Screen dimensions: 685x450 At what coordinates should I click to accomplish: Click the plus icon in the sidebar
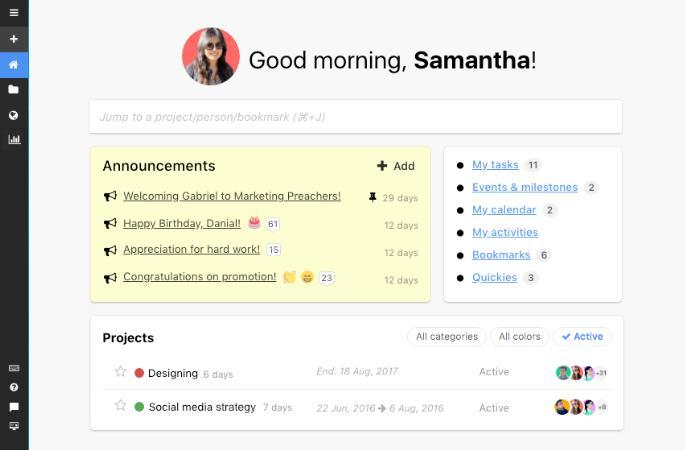pyautogui.click(x=14, y=39)
